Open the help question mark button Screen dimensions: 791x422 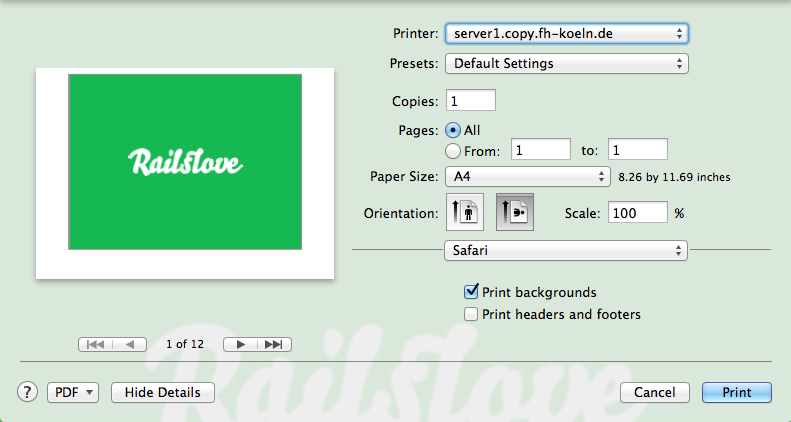[27, 392]
